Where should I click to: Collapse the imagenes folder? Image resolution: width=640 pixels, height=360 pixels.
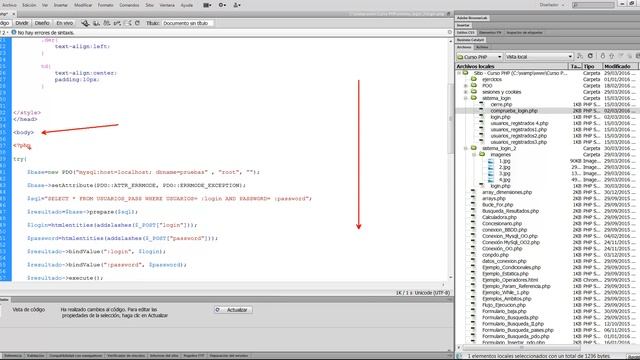(474, 155)
